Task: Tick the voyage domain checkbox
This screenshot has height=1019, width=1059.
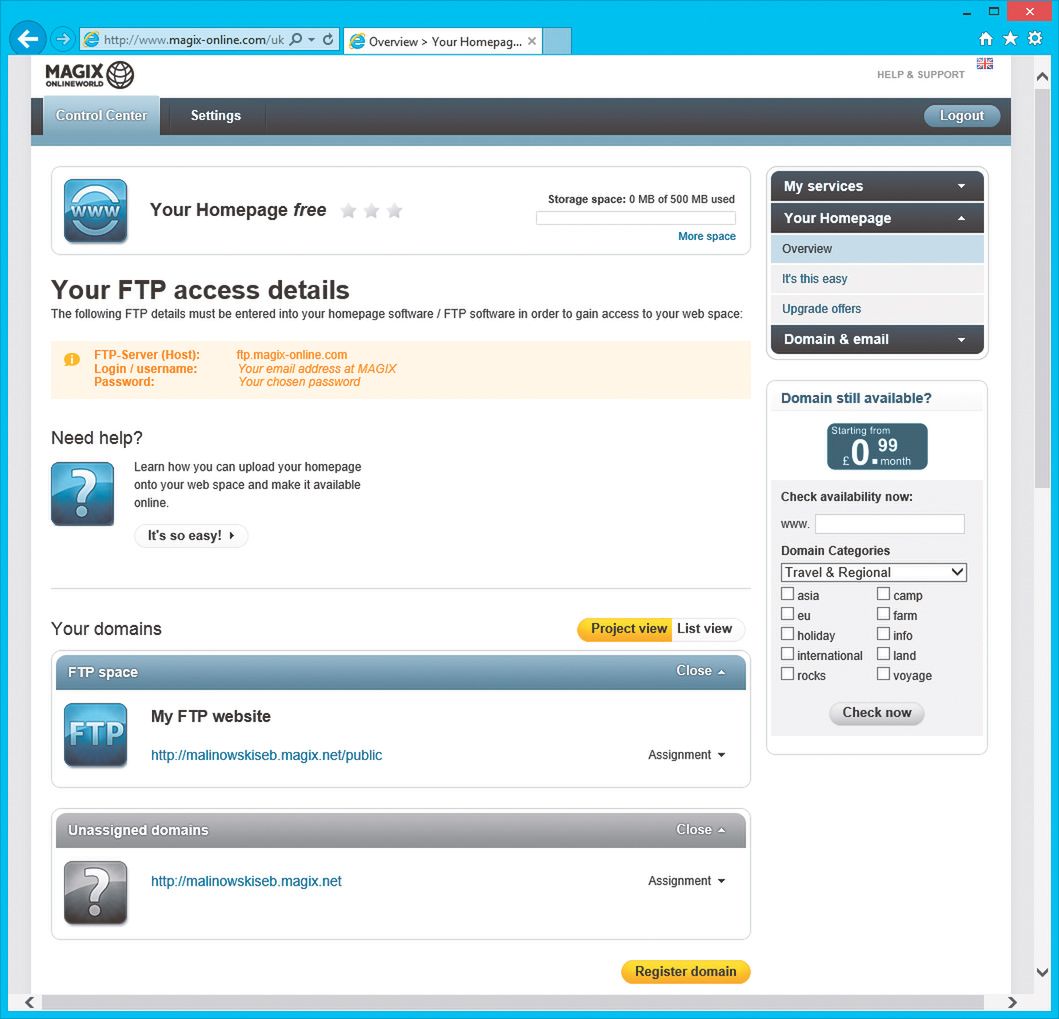Action: coord(883,674)
